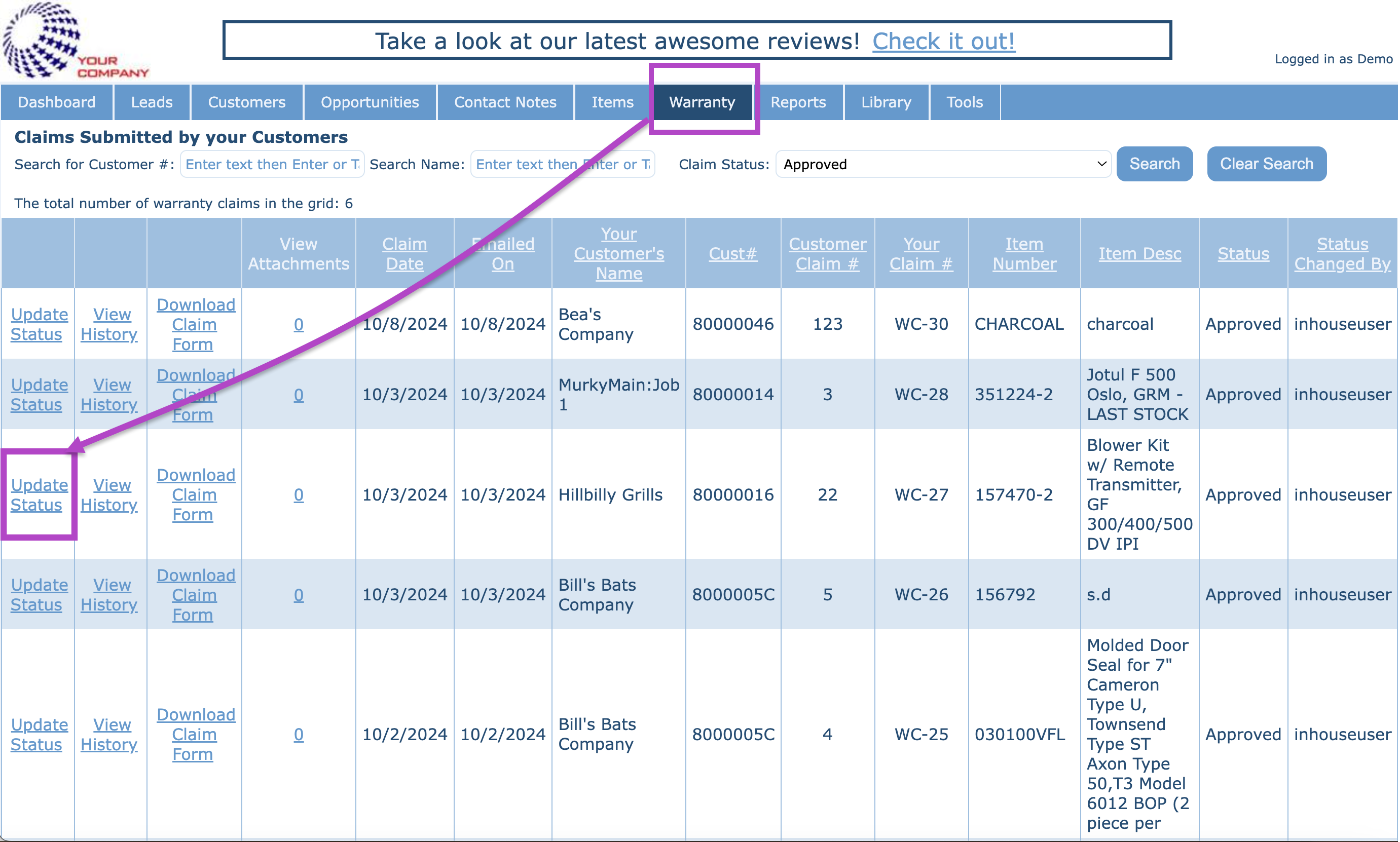Switch to the Reports tab
This screenshot has width=1400, height=842.
pyautogui.click(x=798, y=102)
